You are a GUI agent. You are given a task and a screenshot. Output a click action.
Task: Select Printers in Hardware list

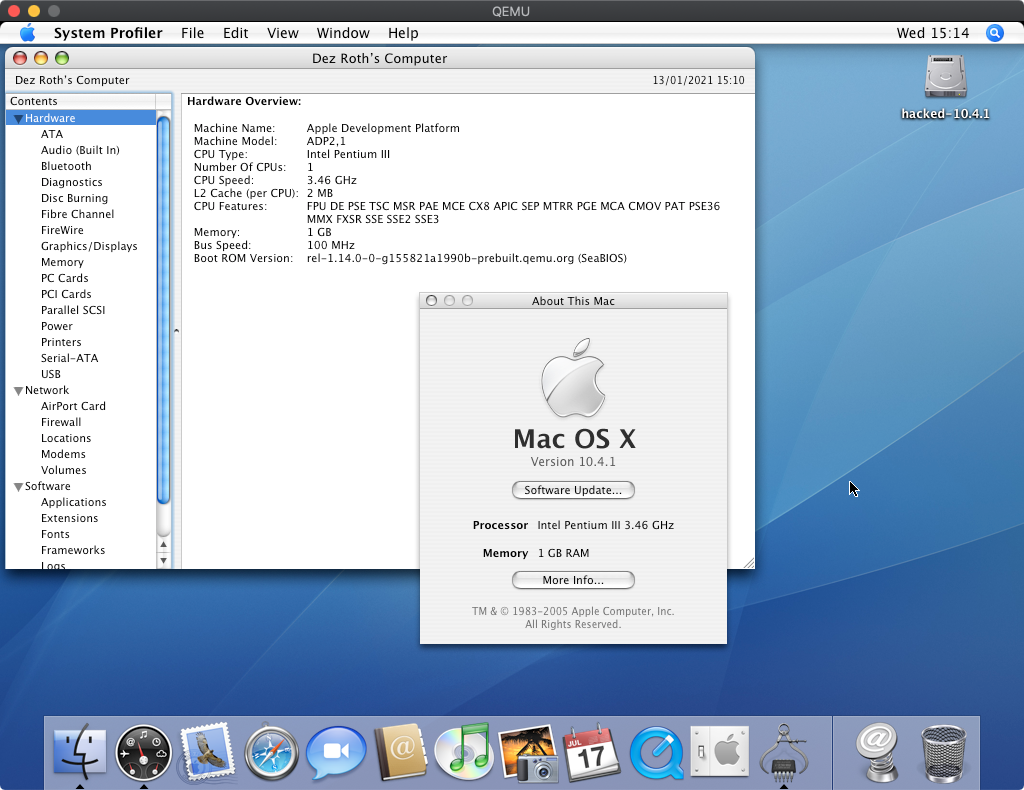tap(61, 342)
